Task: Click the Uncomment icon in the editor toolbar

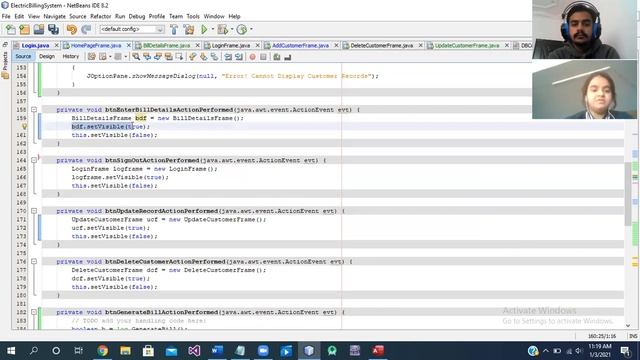Action: coord(288,57)
